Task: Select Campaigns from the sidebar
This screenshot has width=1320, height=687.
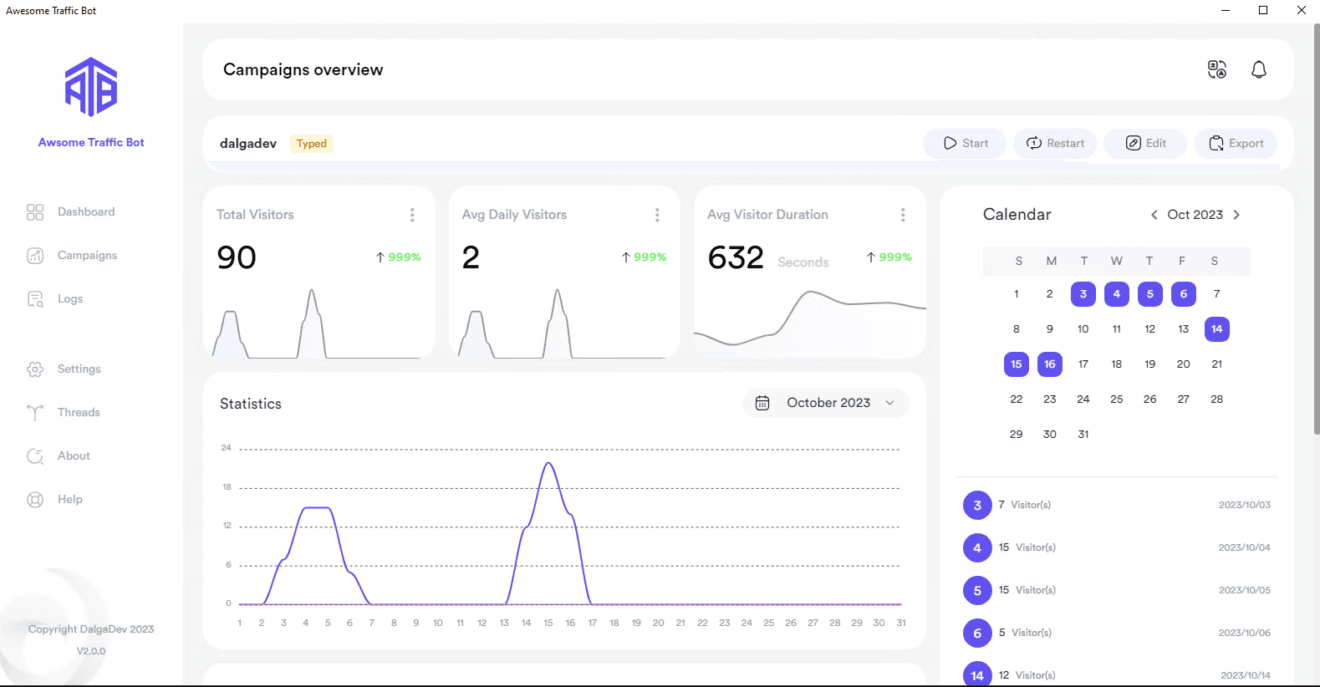Action: (88, 255)
